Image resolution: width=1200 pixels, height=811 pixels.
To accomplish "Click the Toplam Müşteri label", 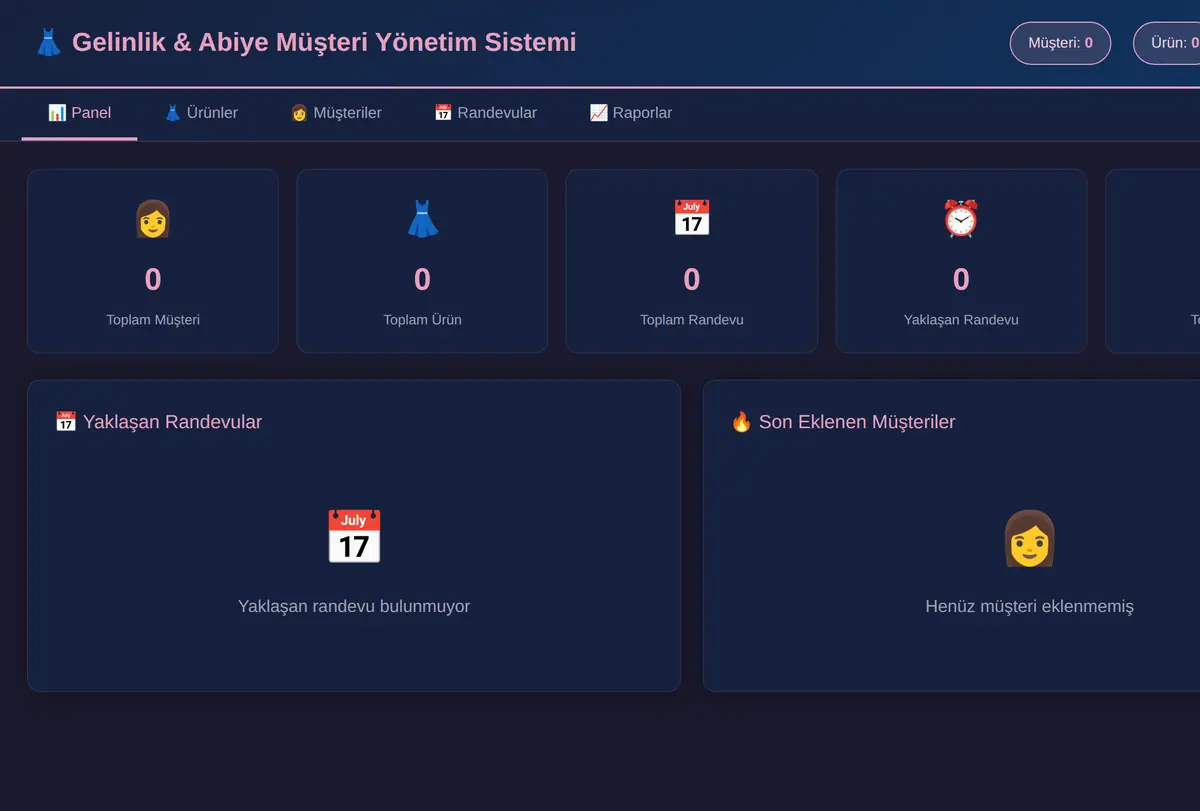I will click(x=153, y=320).
